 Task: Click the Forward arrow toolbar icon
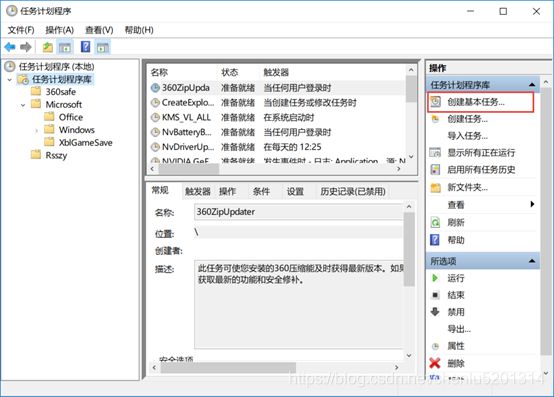(x=26, y=47)
